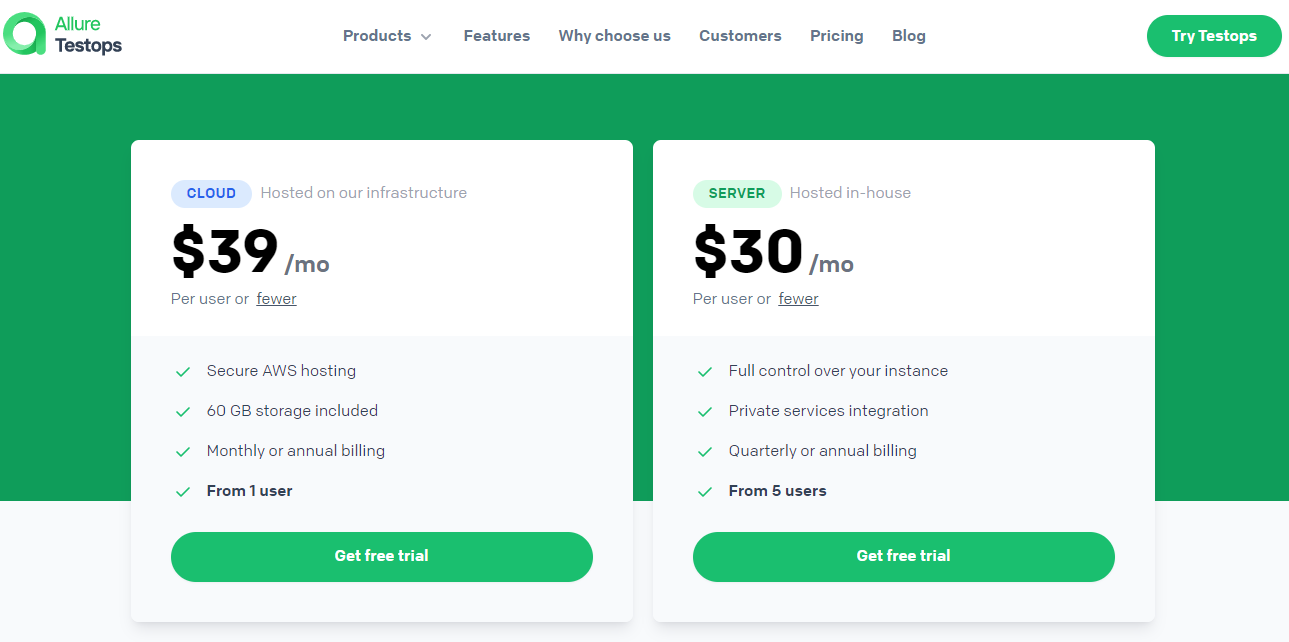This screenshot has width=1289, height=642.
Task: Get free trial for Cloud plan
Action: coord(382,556)
